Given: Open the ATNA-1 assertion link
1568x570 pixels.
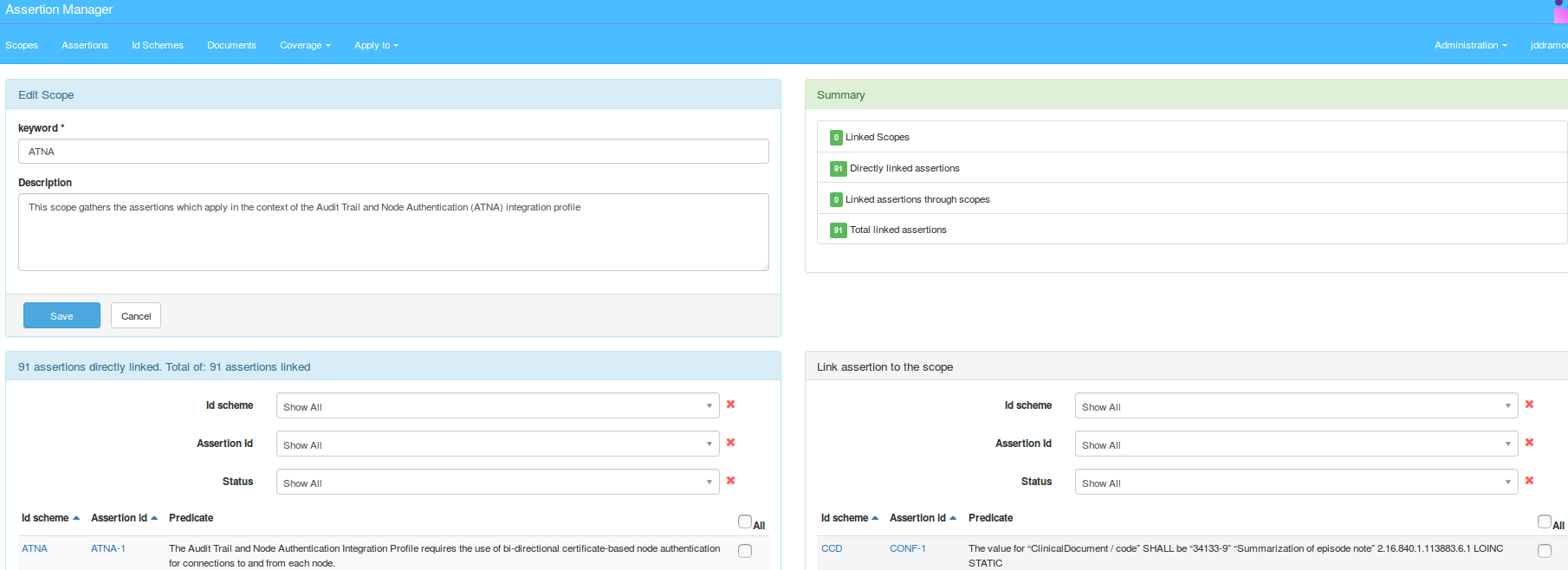Looking at the screenshot, I should click(108, 548).
